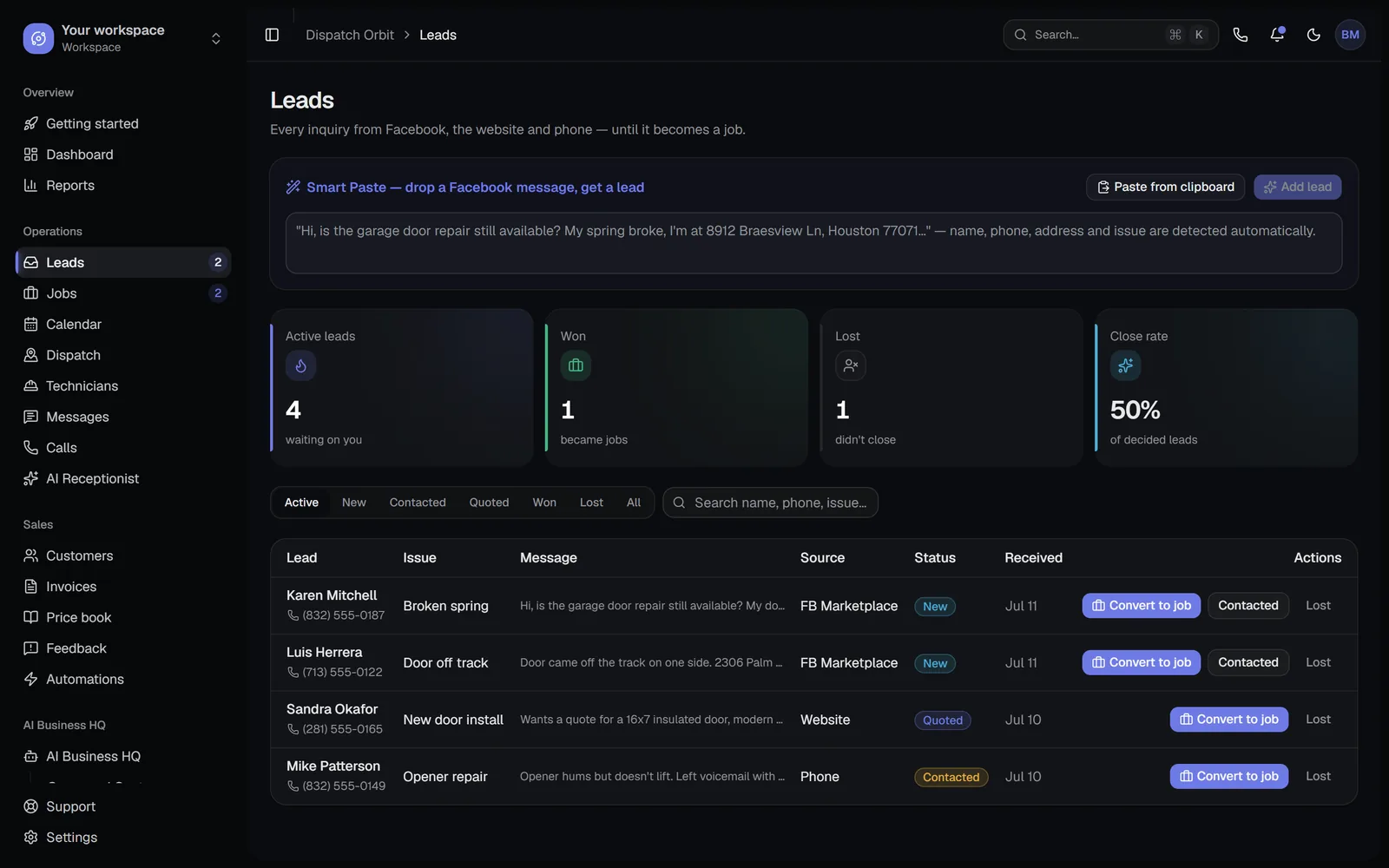Click Quoted status badge for Sandra Okafor
This screenshot has width=1389, height=868.
pyautogui.click(x=943, y=720)
